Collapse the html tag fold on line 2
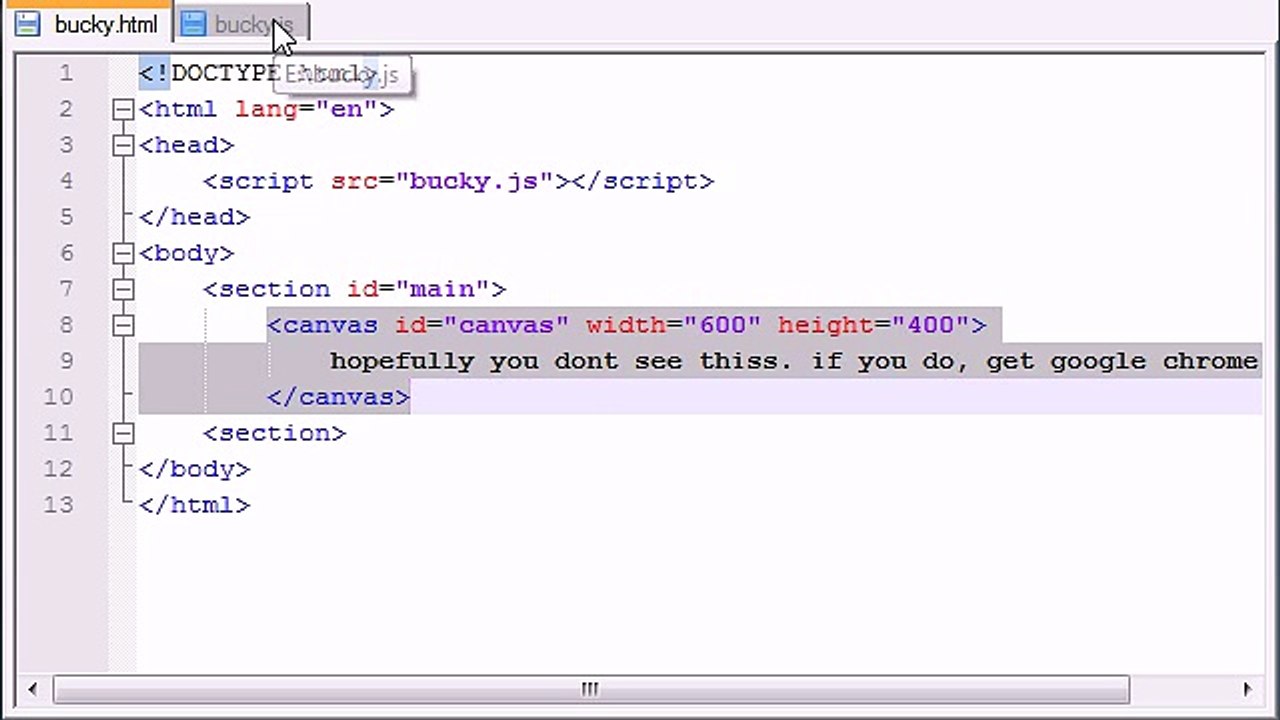The image size is (1280, 720). pyautogui.click(x=123, y=109)
